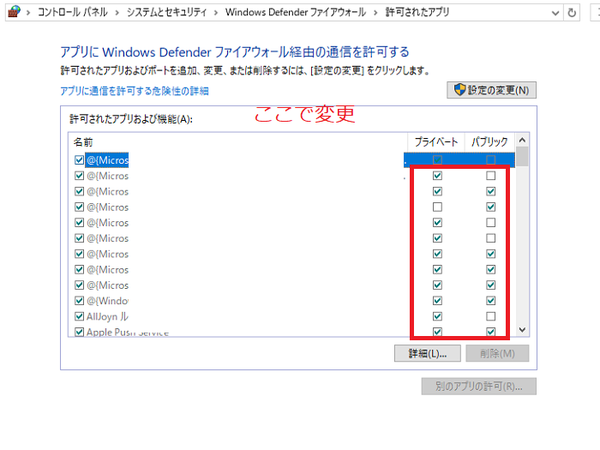
Task: Click 許可されたアプリ breadcrumb segment
Action: [417, 12]
